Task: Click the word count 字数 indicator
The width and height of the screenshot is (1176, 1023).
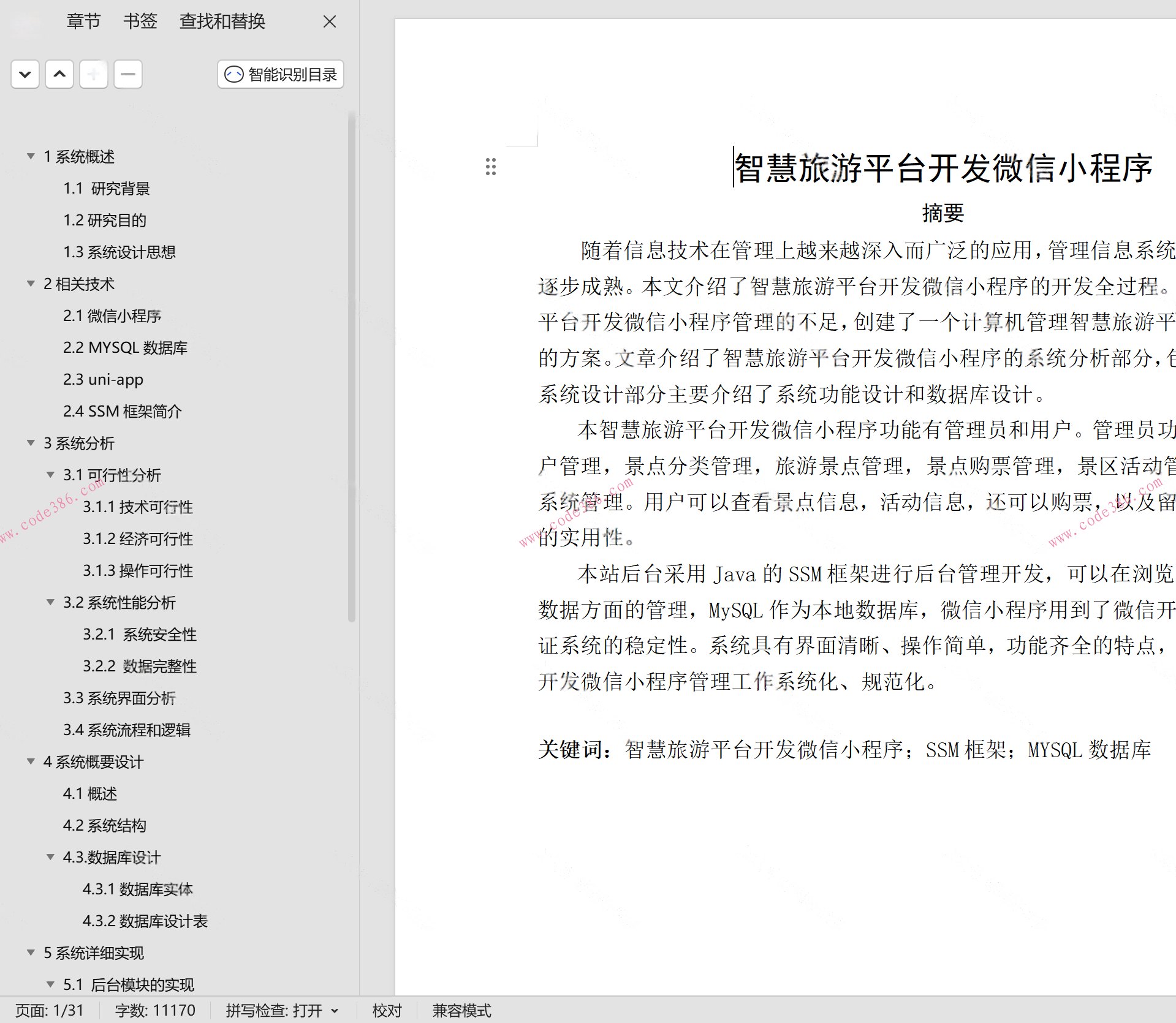Action: pyautogui.click(x=155, y=1011)
